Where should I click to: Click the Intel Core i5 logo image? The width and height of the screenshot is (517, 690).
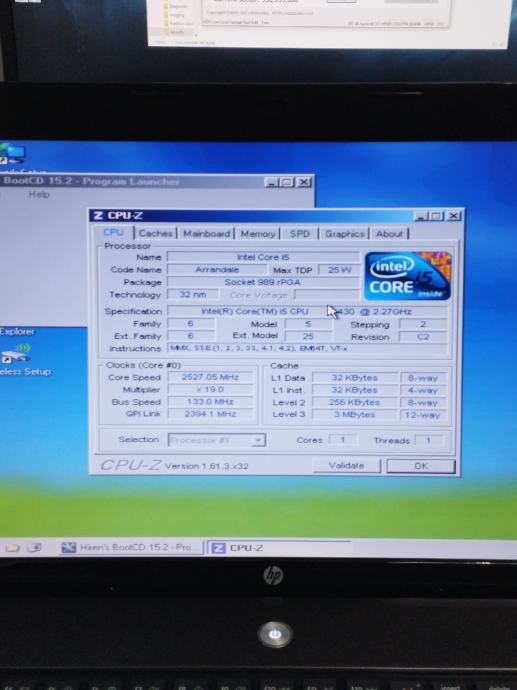(x=407, y=276)
